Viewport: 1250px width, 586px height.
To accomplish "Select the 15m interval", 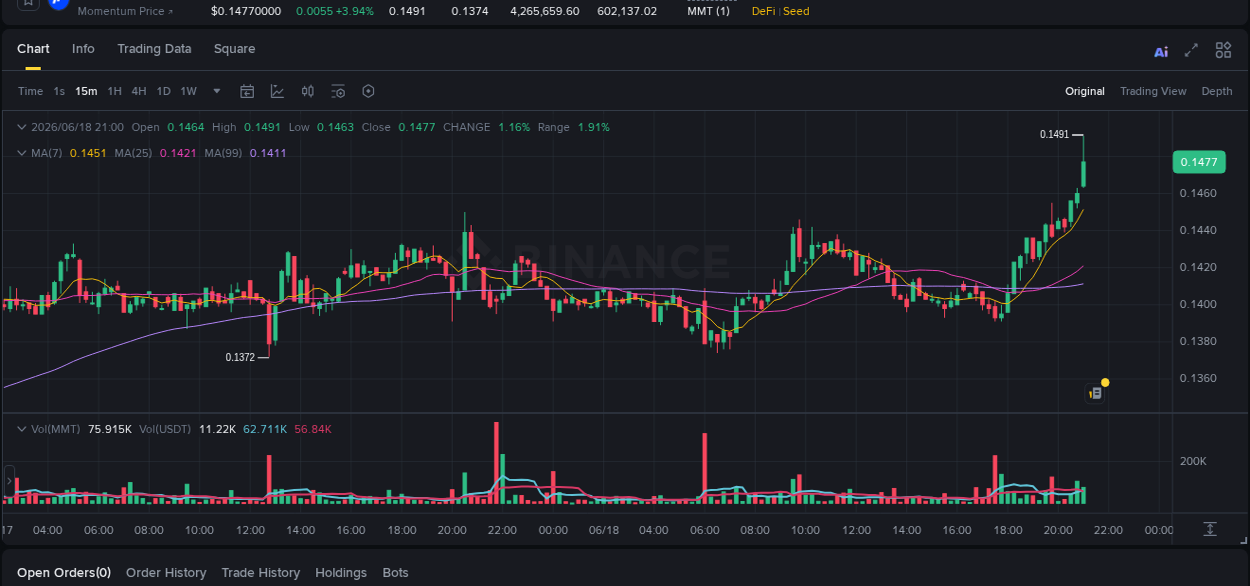I will point(86,91).
